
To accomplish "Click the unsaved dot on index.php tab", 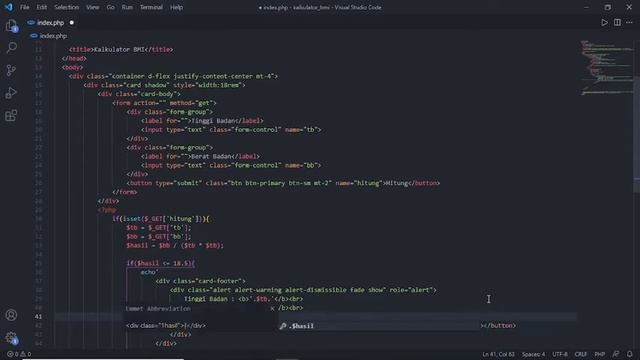I will click(x=72, y=22).
